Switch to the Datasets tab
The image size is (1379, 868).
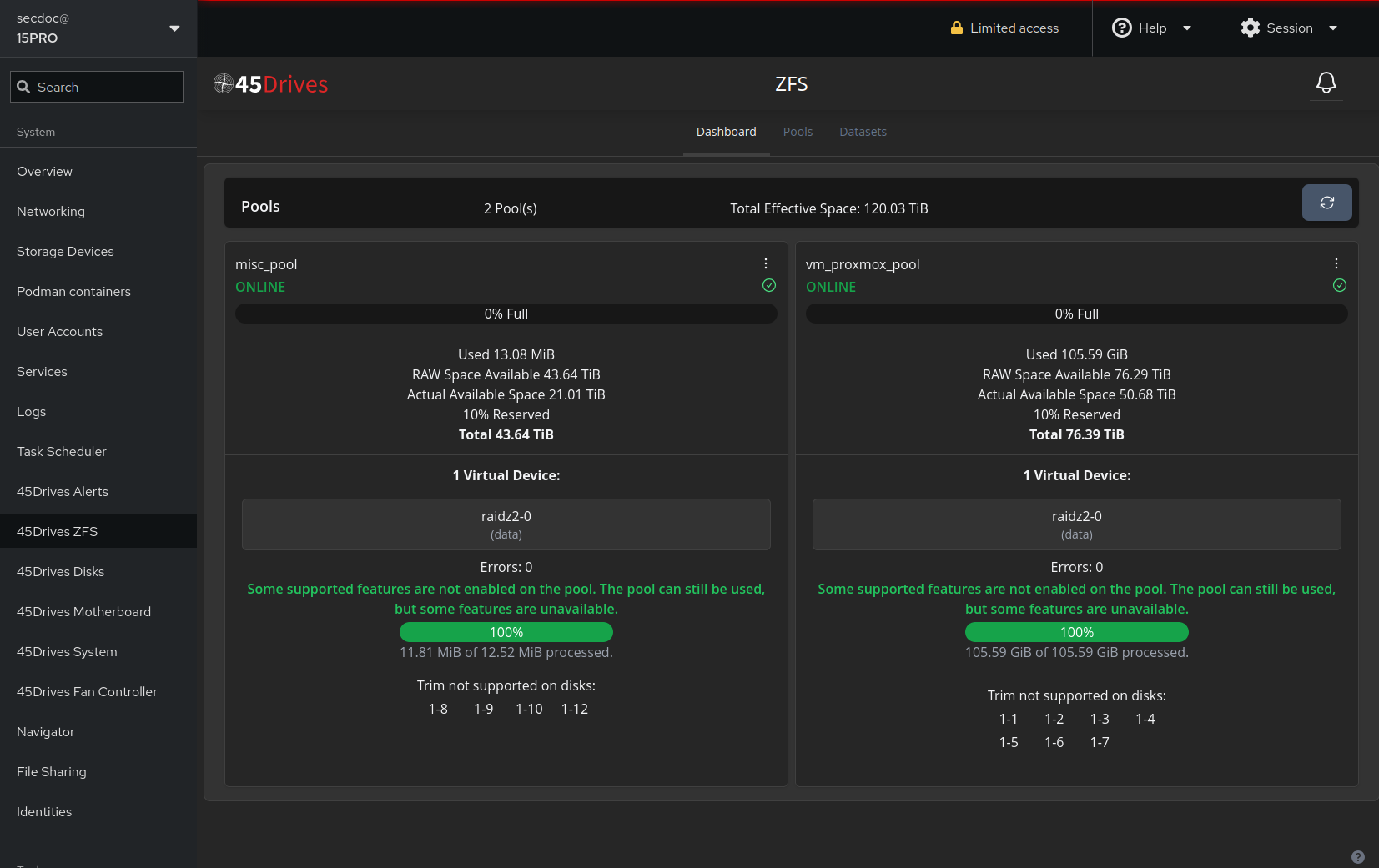tap(863, 132)
